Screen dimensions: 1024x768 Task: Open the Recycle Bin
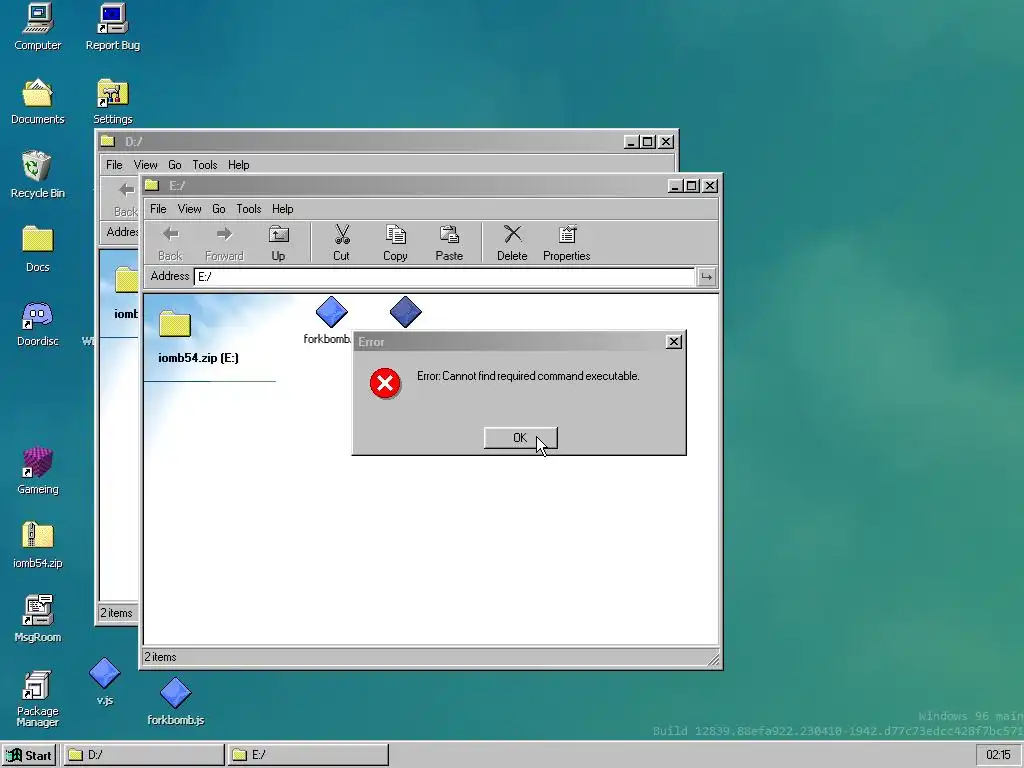[38, 175]
